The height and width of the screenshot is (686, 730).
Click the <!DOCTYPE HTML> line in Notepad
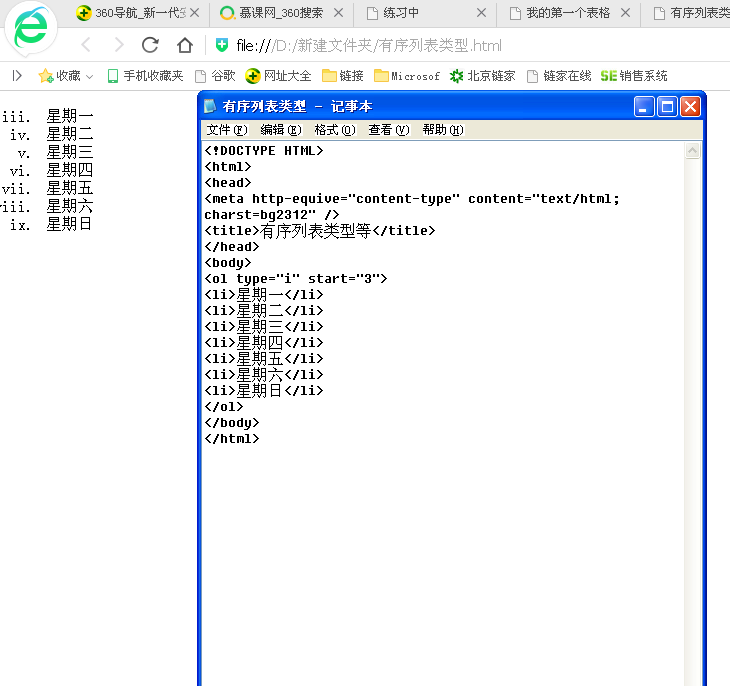point(264,151)
